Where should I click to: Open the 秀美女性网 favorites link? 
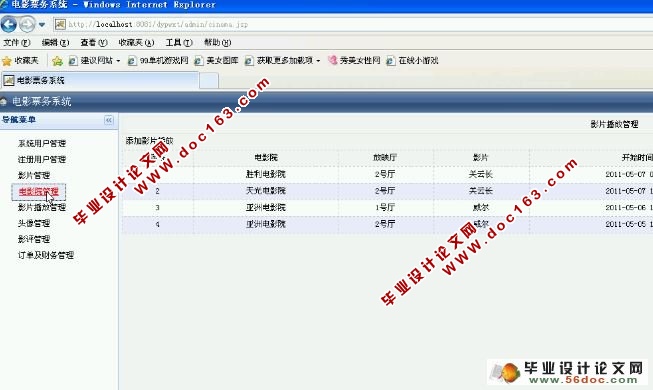(x=354, y=61)
